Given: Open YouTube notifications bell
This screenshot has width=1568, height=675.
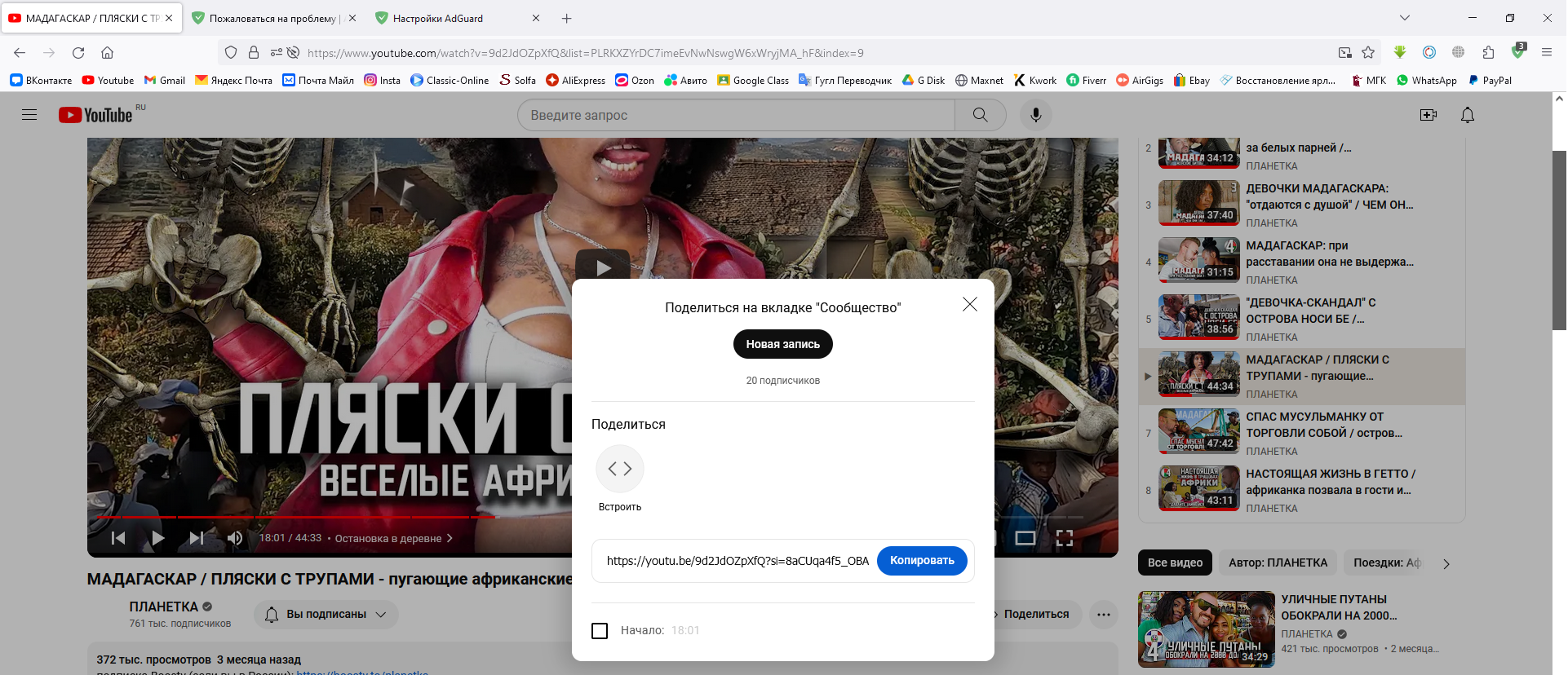Looking at the screenshot, I should 1467,115.
